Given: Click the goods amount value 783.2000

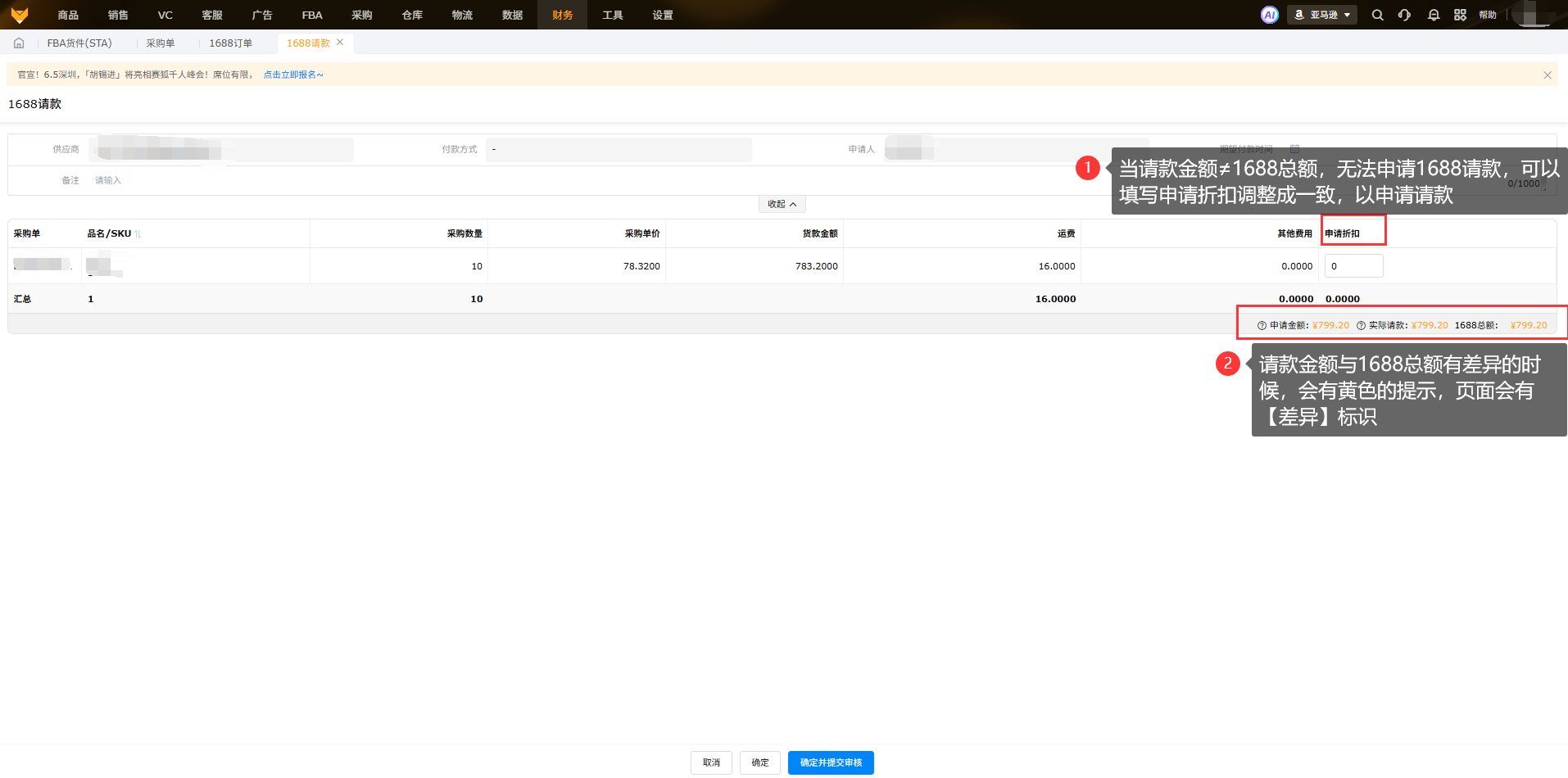Looking at the screenshot, I should point(816,266).
